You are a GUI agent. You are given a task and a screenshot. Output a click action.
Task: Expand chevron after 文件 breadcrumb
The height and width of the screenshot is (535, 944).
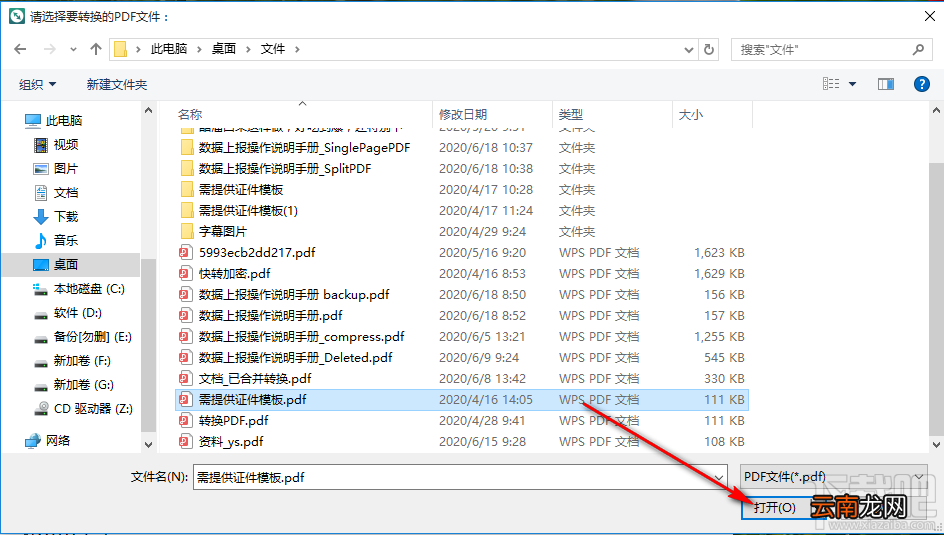pyautogui.click(x=297, y=49)
